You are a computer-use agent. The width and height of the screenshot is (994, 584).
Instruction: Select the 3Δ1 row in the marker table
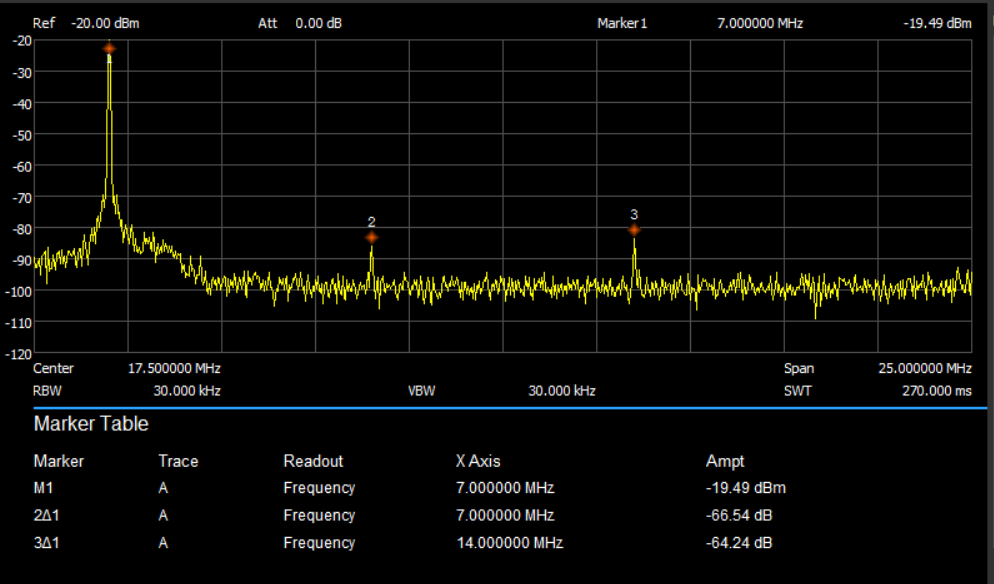[x=47, y=543]
